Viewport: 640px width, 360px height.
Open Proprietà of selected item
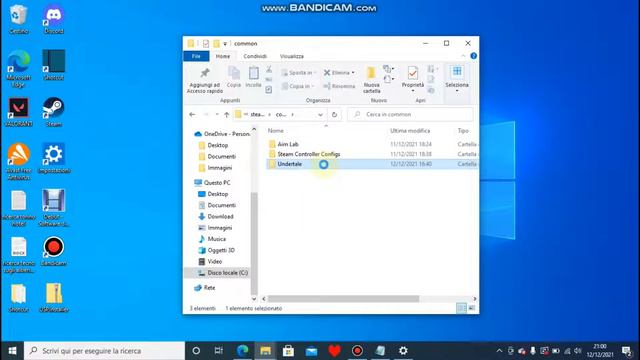413,78
